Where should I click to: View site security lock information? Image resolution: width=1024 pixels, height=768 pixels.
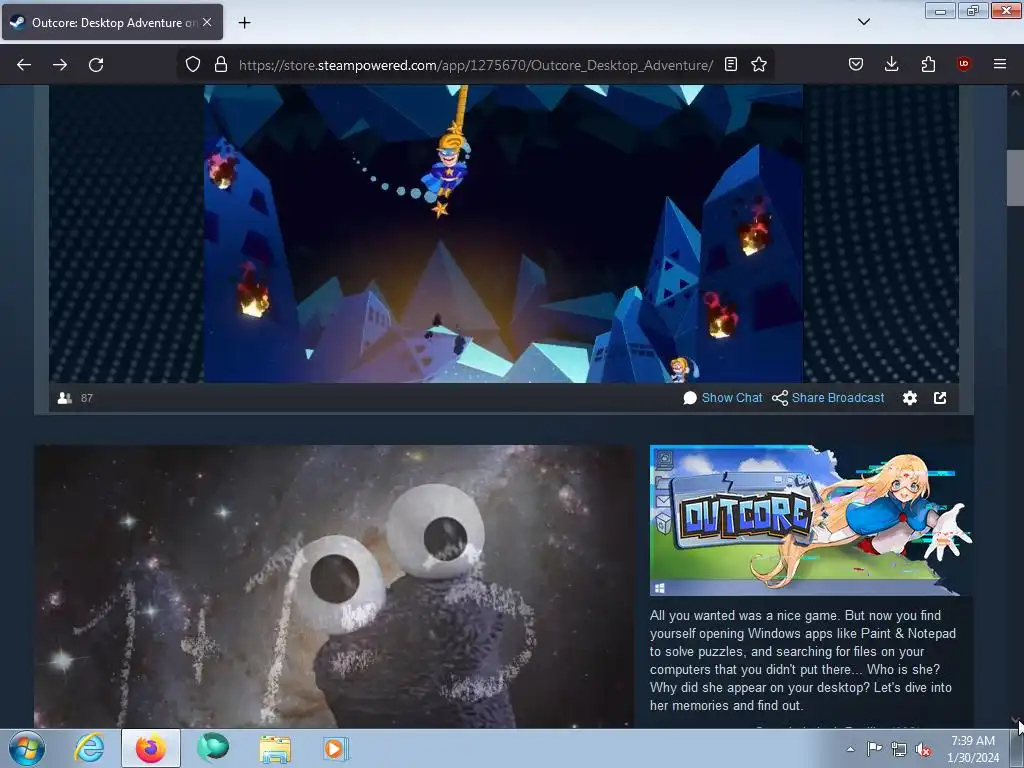coord(221,65)
